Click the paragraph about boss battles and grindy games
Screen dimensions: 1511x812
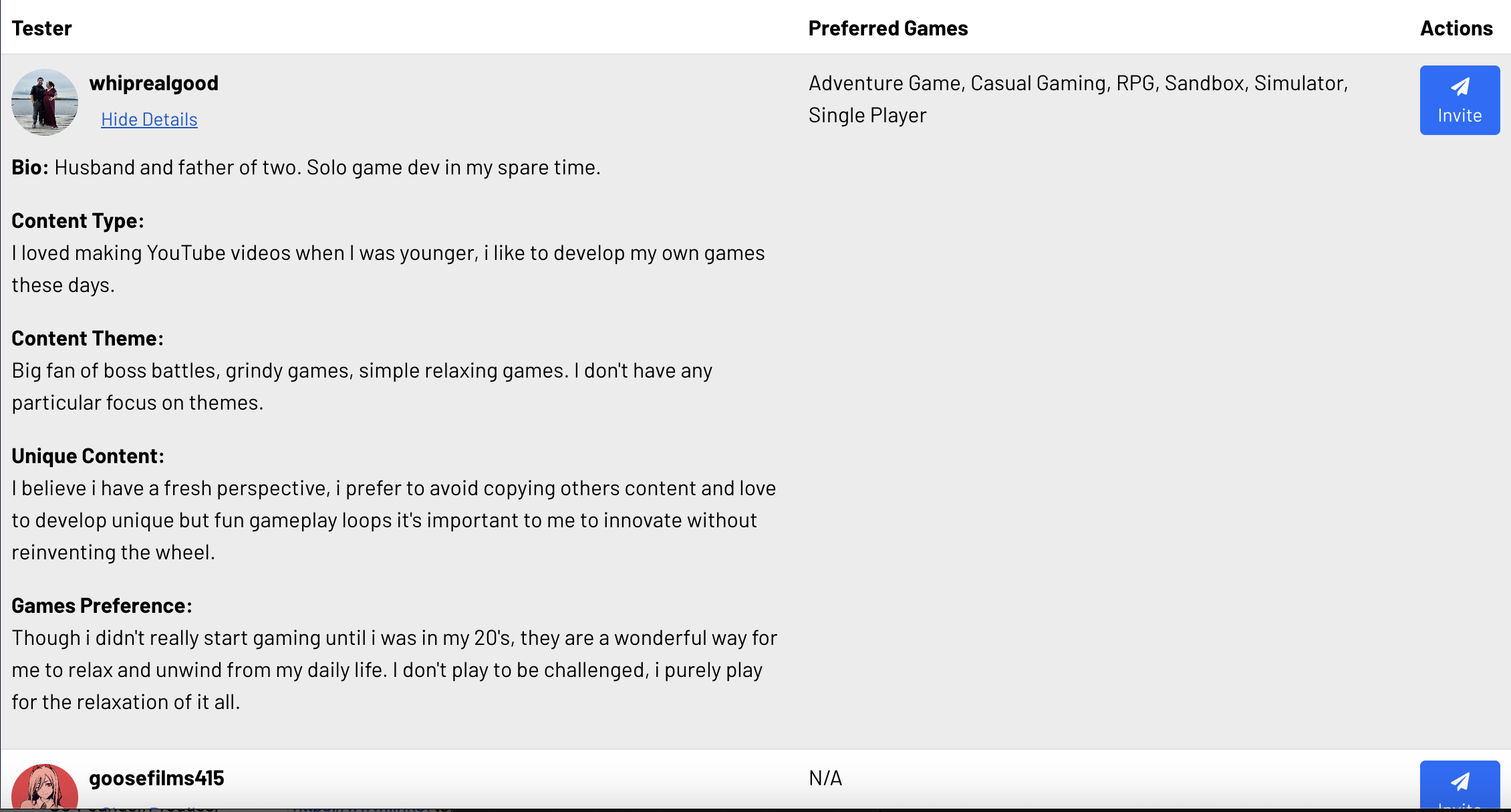tap(362, 387)
